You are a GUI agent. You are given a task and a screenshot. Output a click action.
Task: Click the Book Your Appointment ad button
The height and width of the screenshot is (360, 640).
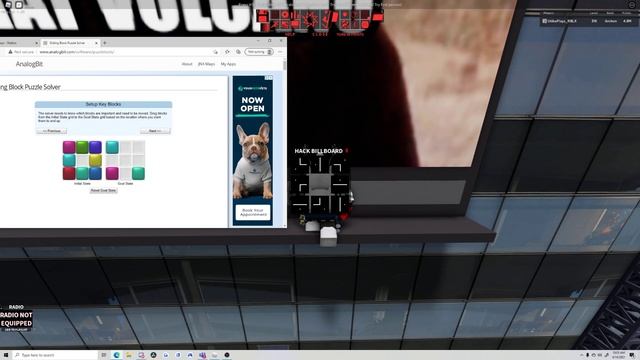coord(253,212)
